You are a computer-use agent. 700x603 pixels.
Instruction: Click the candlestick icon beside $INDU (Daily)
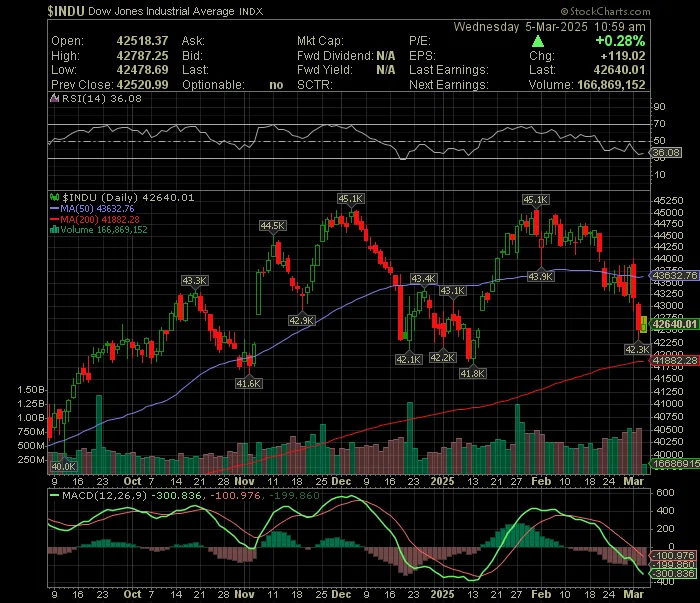54,197
